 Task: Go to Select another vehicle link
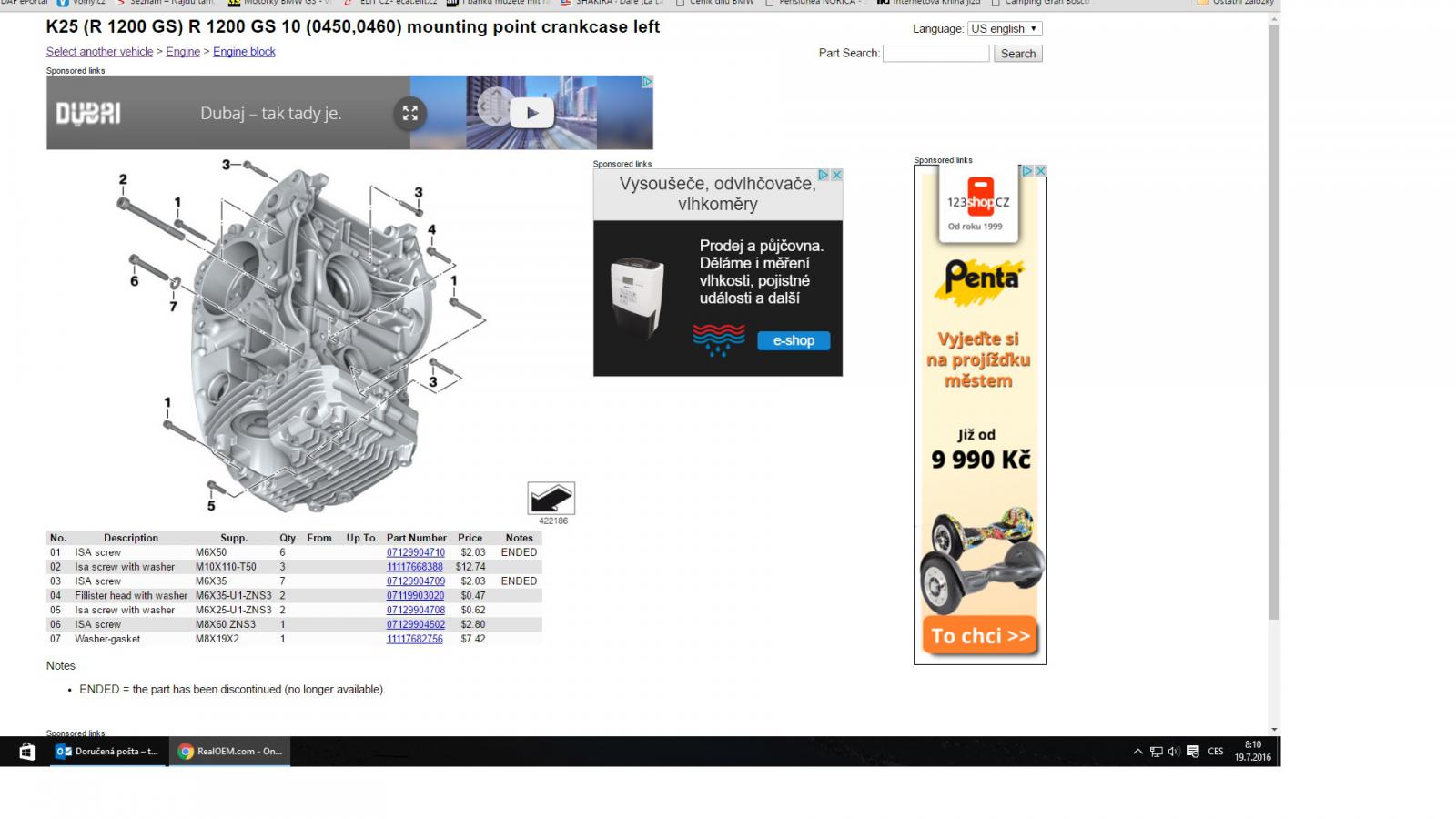[99, 52]
